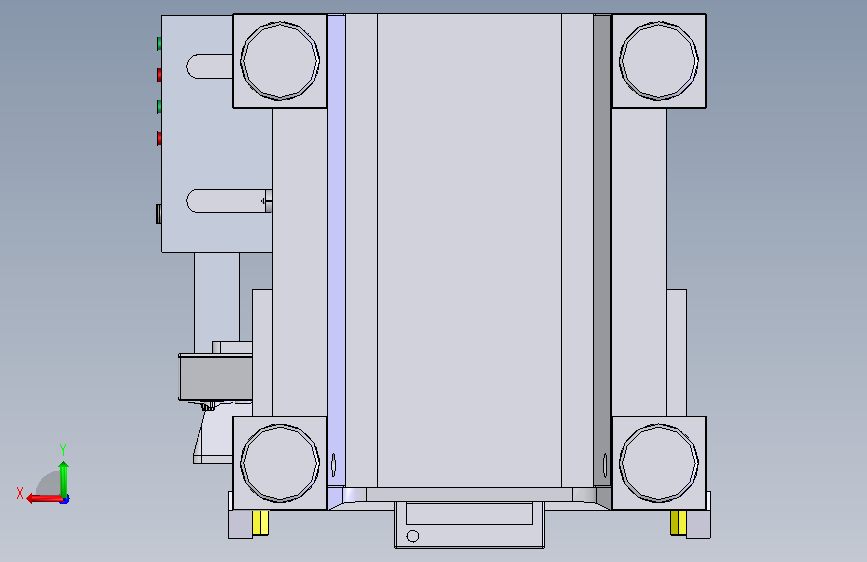Select the topmost green indicator light
The image size is (867, 562).
pos(159,44)
